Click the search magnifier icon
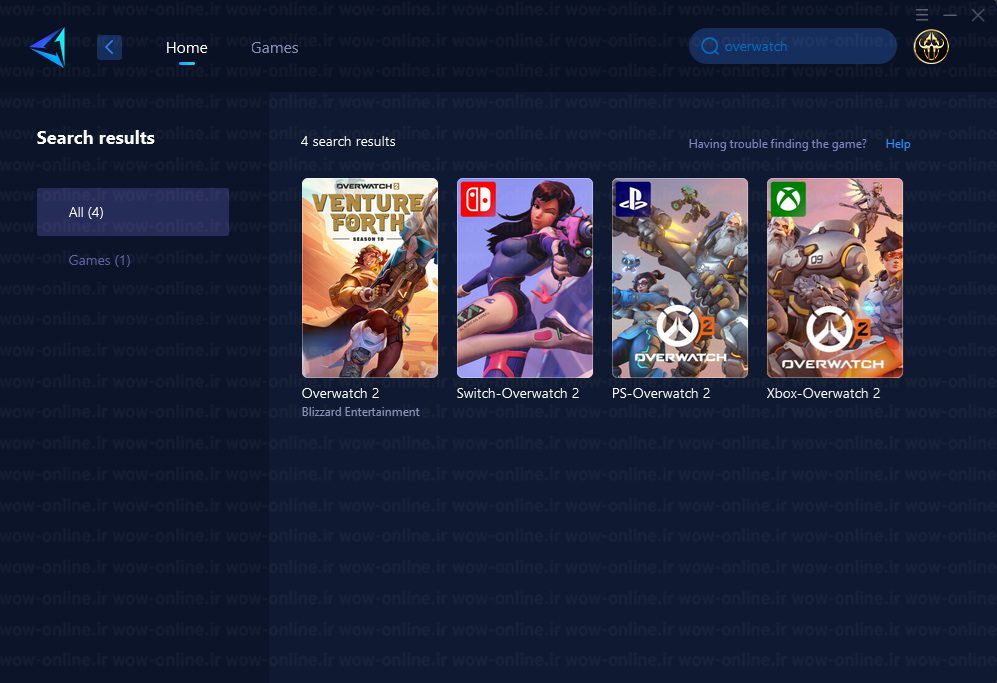997x683 pixels. [710, 46]
